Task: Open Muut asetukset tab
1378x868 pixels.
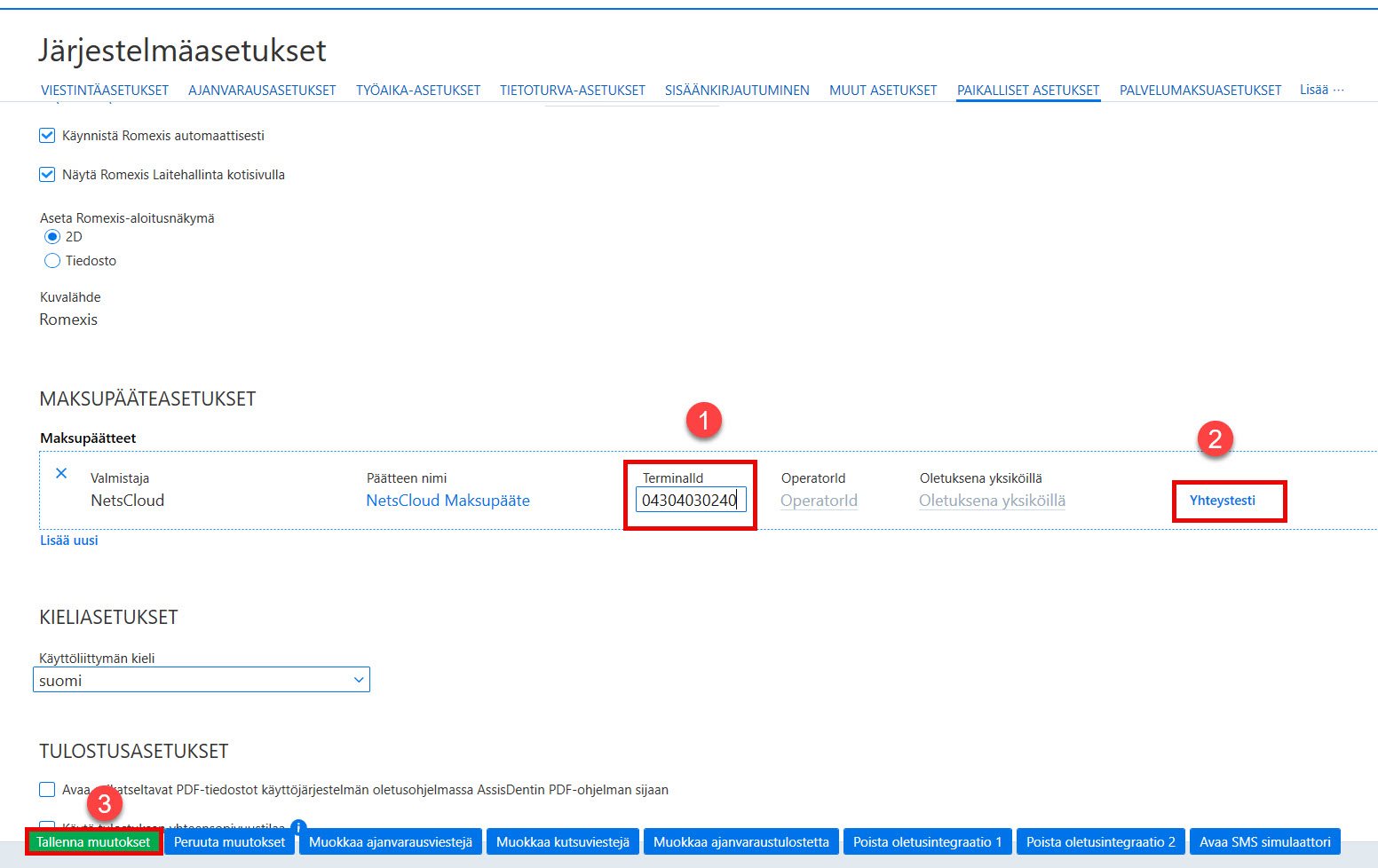Action: point(883,91)
